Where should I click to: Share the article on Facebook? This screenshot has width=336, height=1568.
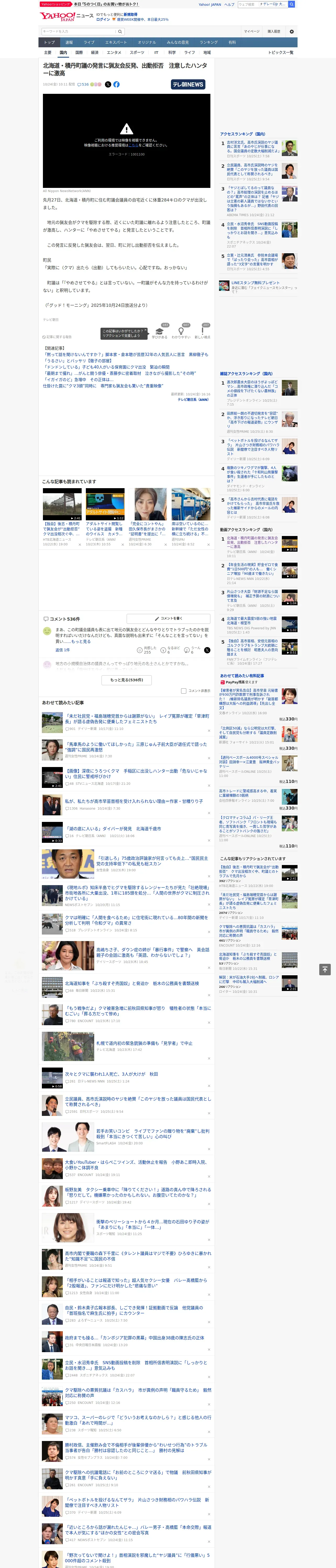(116, 85)
